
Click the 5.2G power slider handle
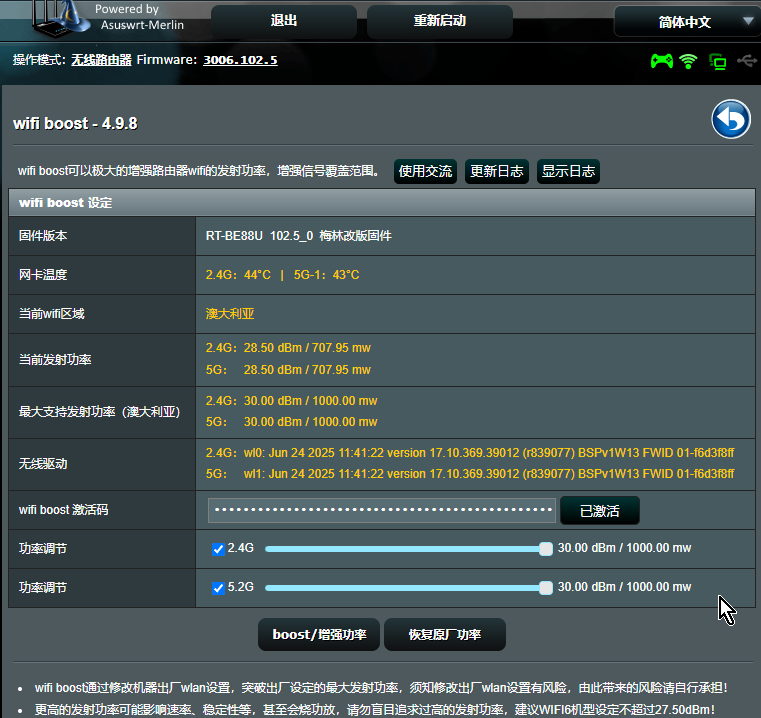545,588
